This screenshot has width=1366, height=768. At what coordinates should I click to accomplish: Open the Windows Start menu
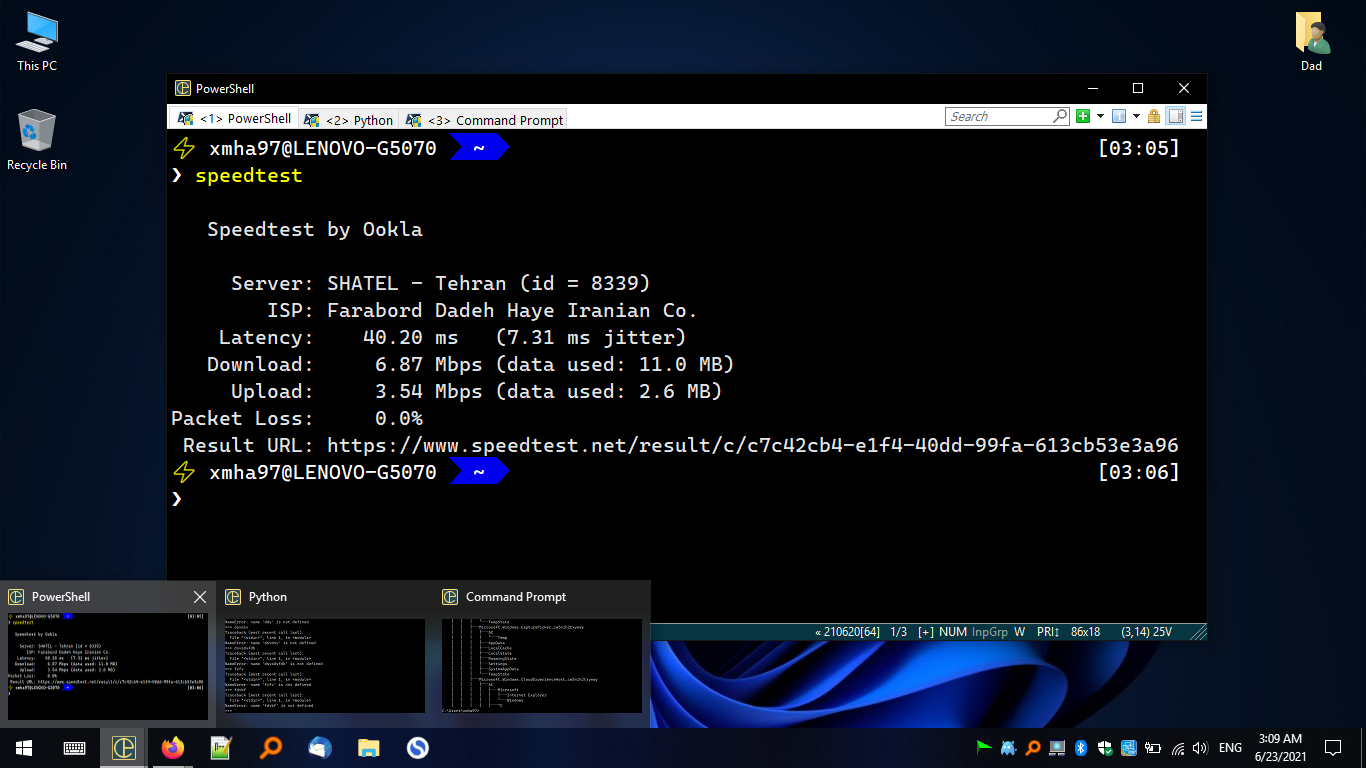point(24,747)
